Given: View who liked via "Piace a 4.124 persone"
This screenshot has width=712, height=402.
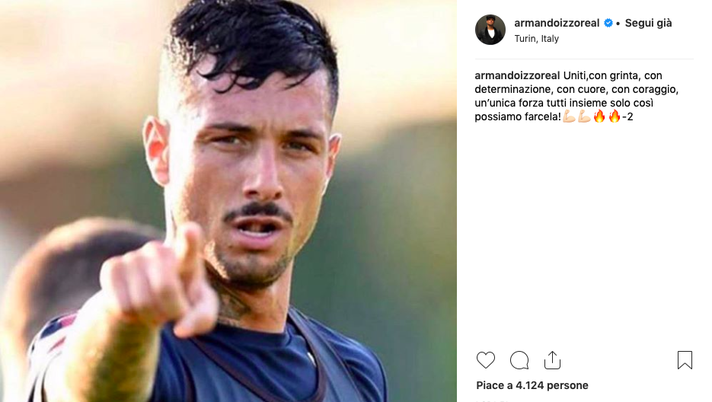Looking at the screenshot, I should tap(532, 386).
